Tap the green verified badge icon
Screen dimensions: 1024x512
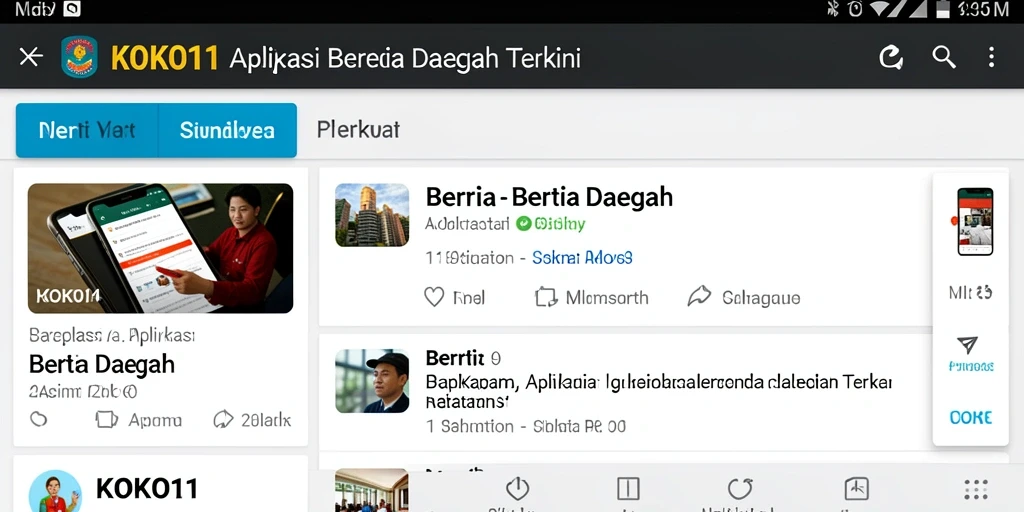pyautogui.click(x=523, y=224)
